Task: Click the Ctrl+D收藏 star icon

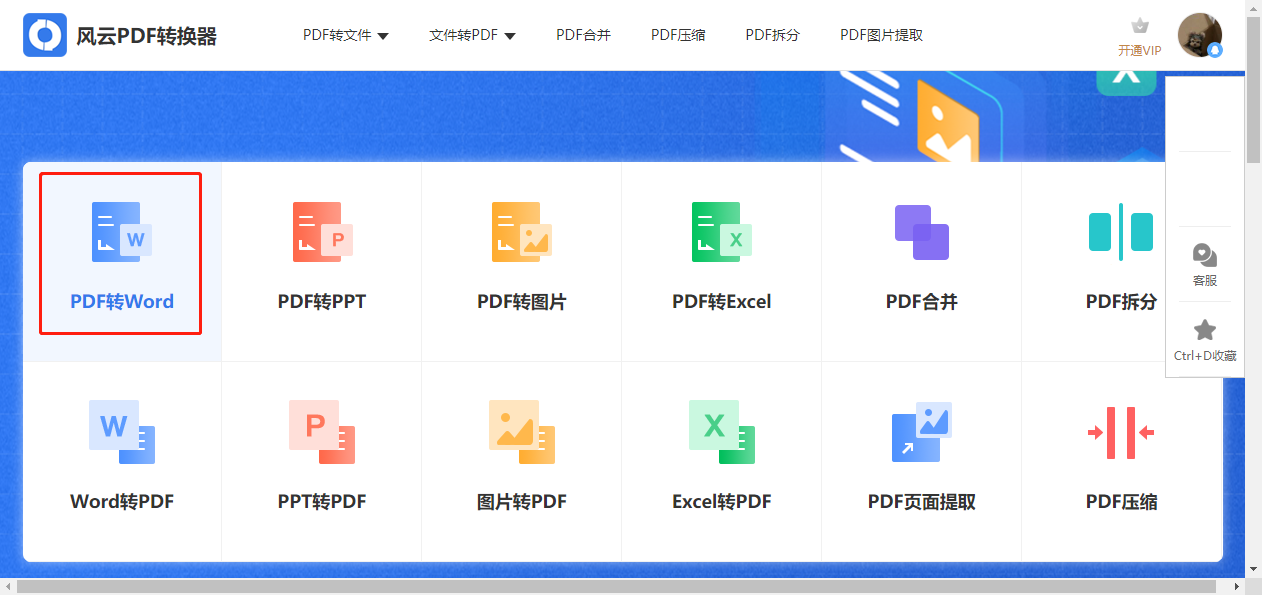Action: click(1205, 330)
